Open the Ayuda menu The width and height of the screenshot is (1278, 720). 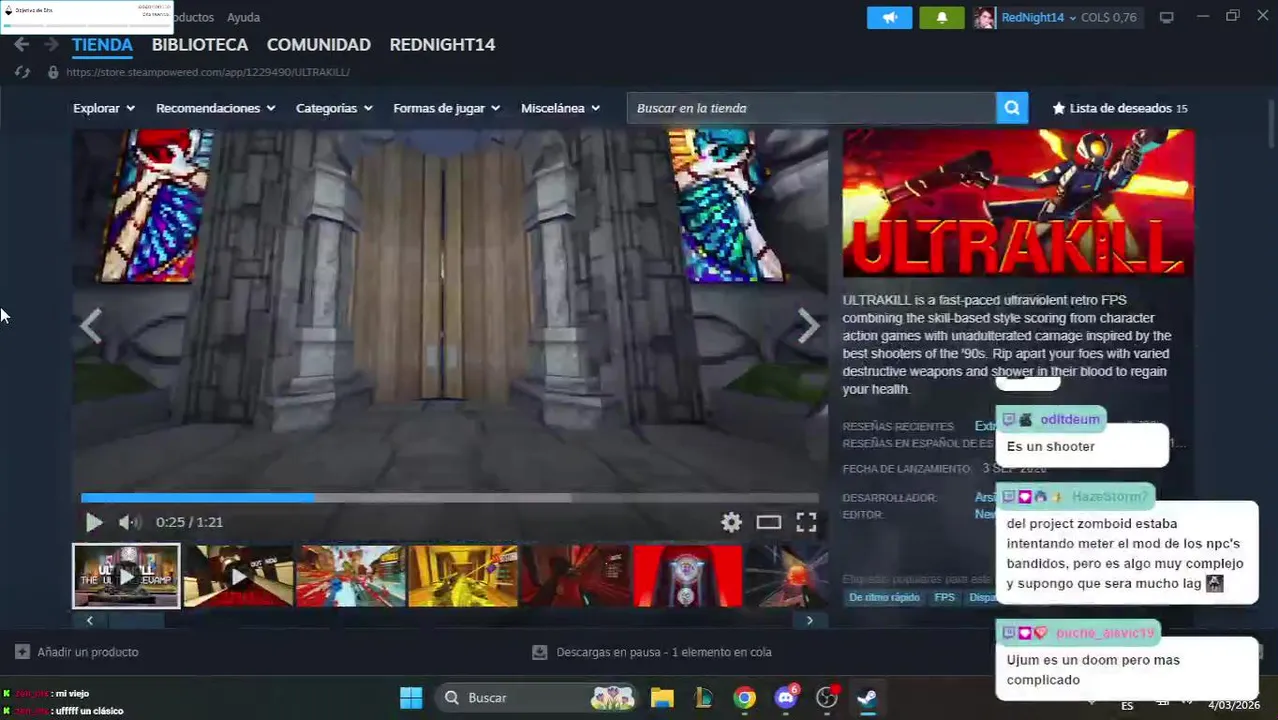coord(243,17)
